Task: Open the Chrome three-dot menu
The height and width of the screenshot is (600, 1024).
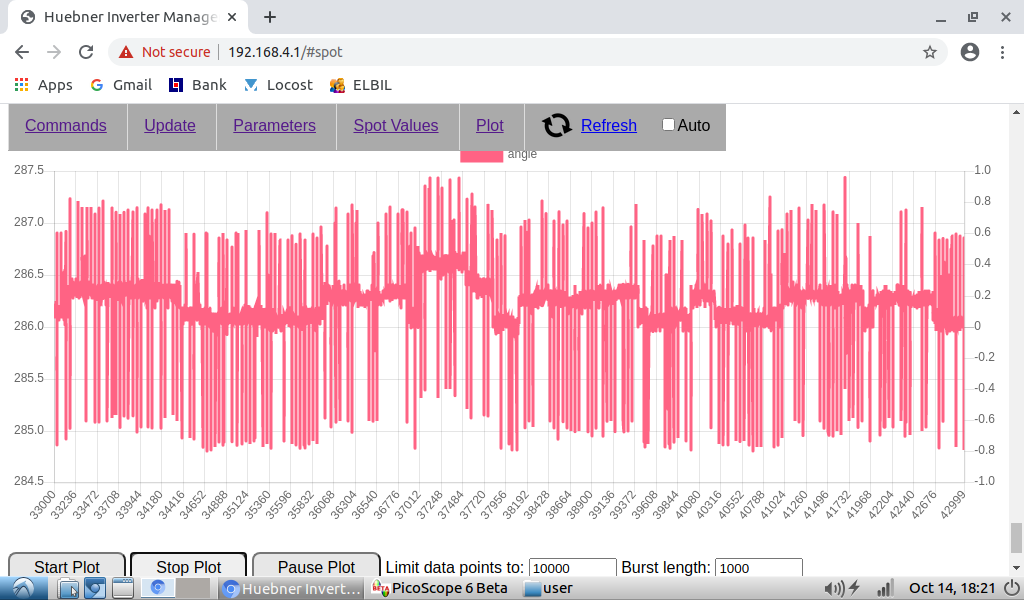Action: (1002, 52)
